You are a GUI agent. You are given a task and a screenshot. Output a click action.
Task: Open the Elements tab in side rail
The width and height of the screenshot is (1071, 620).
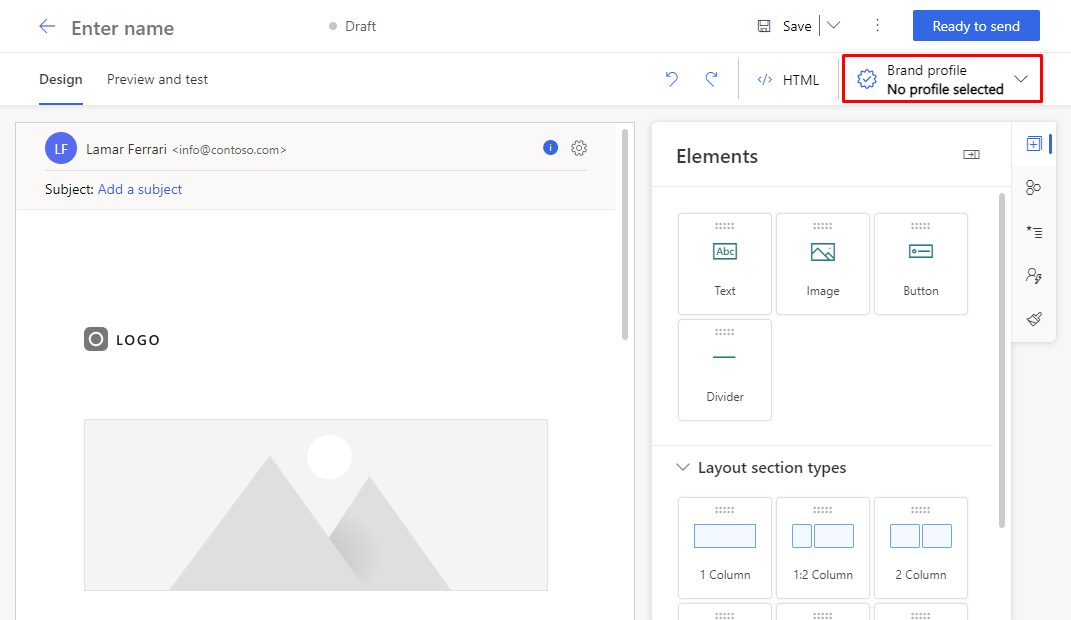pyautogui.click(x=1033, y=144)
